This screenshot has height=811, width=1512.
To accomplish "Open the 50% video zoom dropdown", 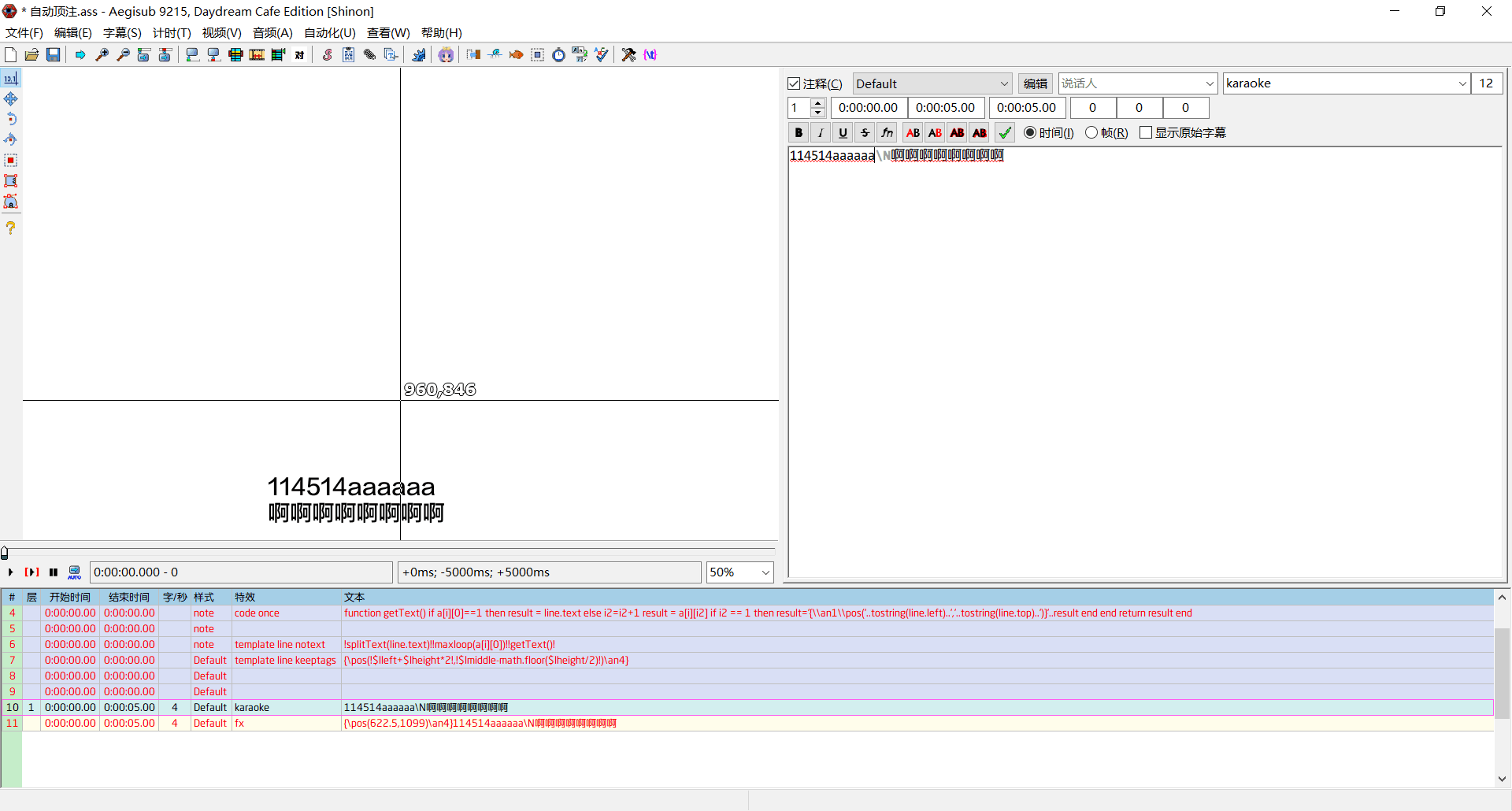I will click(739, 572).
